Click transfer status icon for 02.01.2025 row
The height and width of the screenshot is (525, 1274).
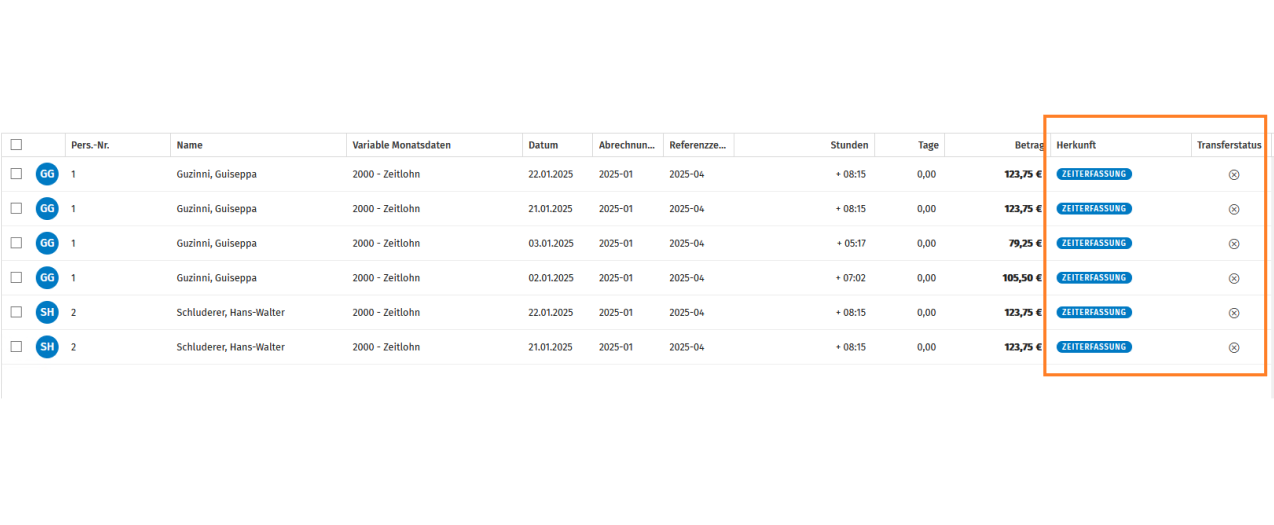point(1233,278)
